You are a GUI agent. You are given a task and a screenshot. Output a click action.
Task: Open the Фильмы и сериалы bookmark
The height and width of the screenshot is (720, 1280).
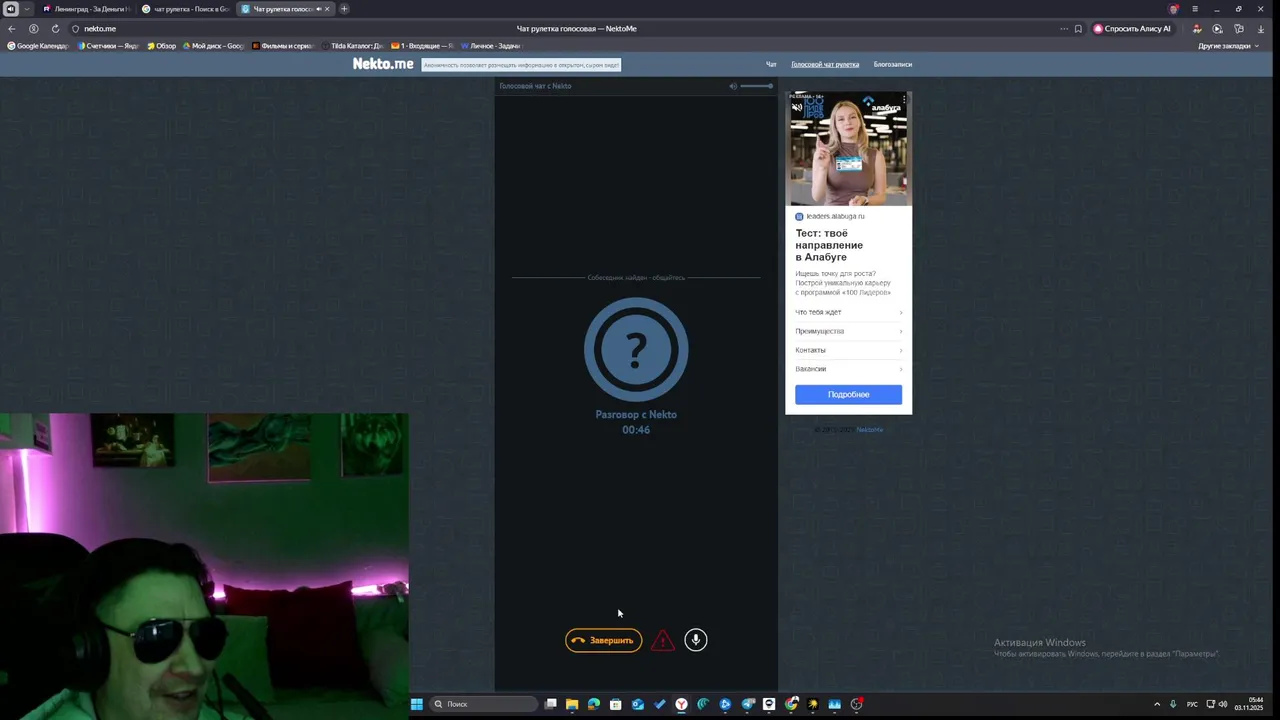pyautogui.click(x=284, y=46)
